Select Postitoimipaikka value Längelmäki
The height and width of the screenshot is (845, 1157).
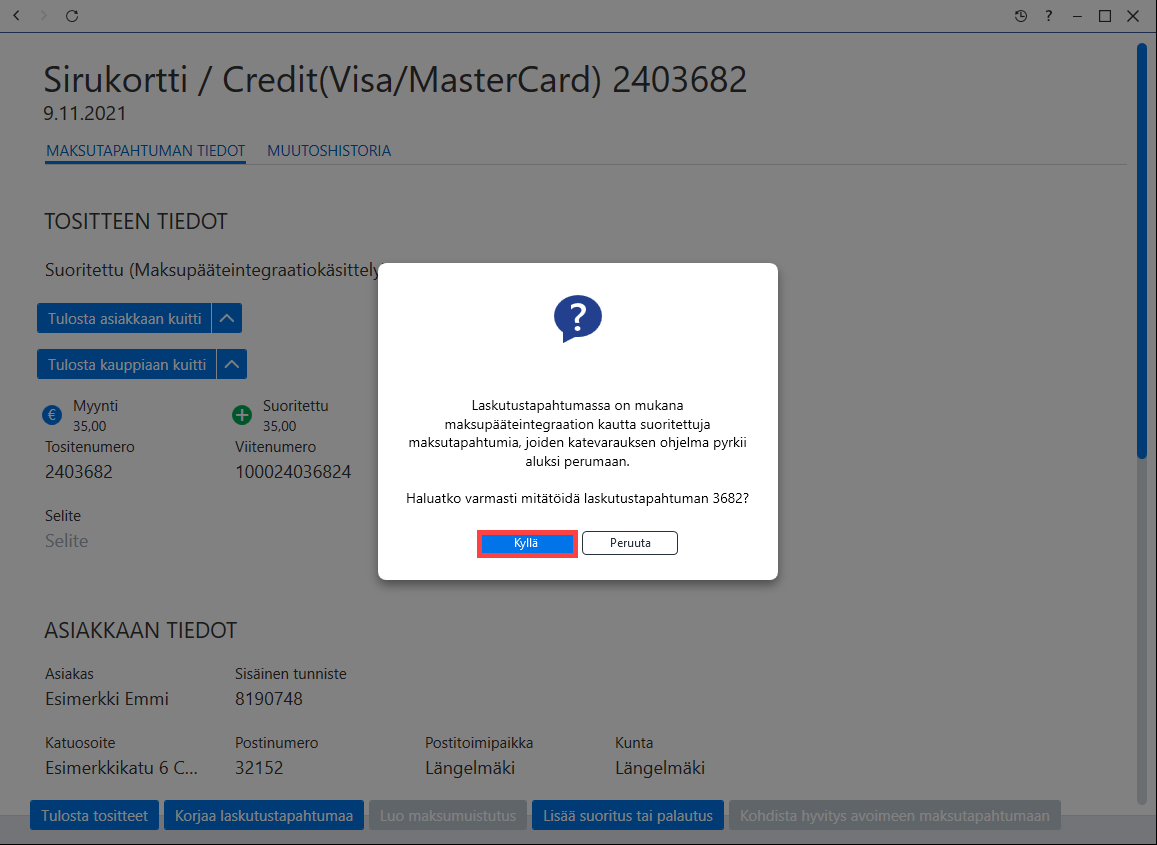click(x=470, y=768)
